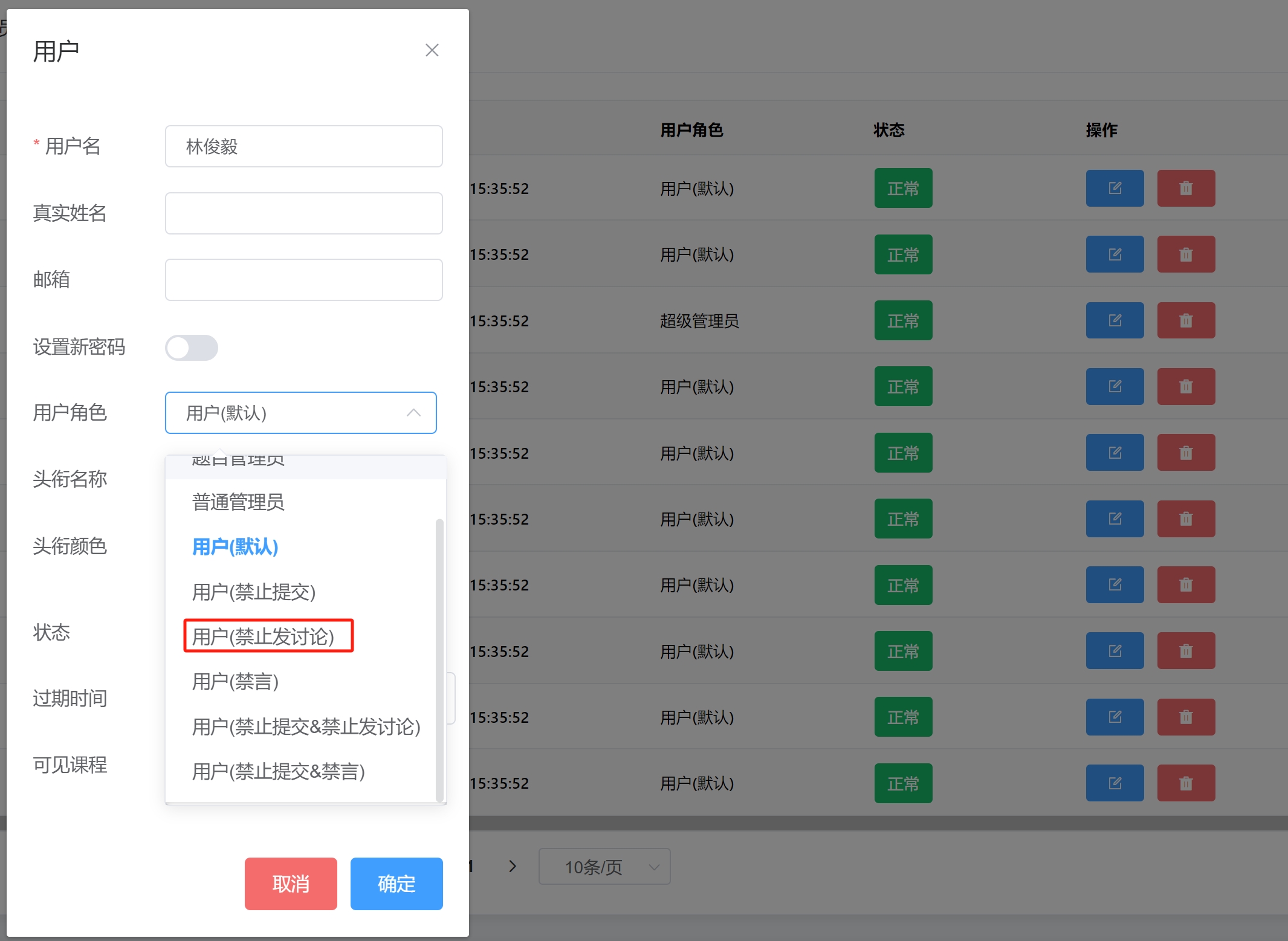Click the 确定 button
The width and height of the screenshot is (1288, 941).
(396, 884)
